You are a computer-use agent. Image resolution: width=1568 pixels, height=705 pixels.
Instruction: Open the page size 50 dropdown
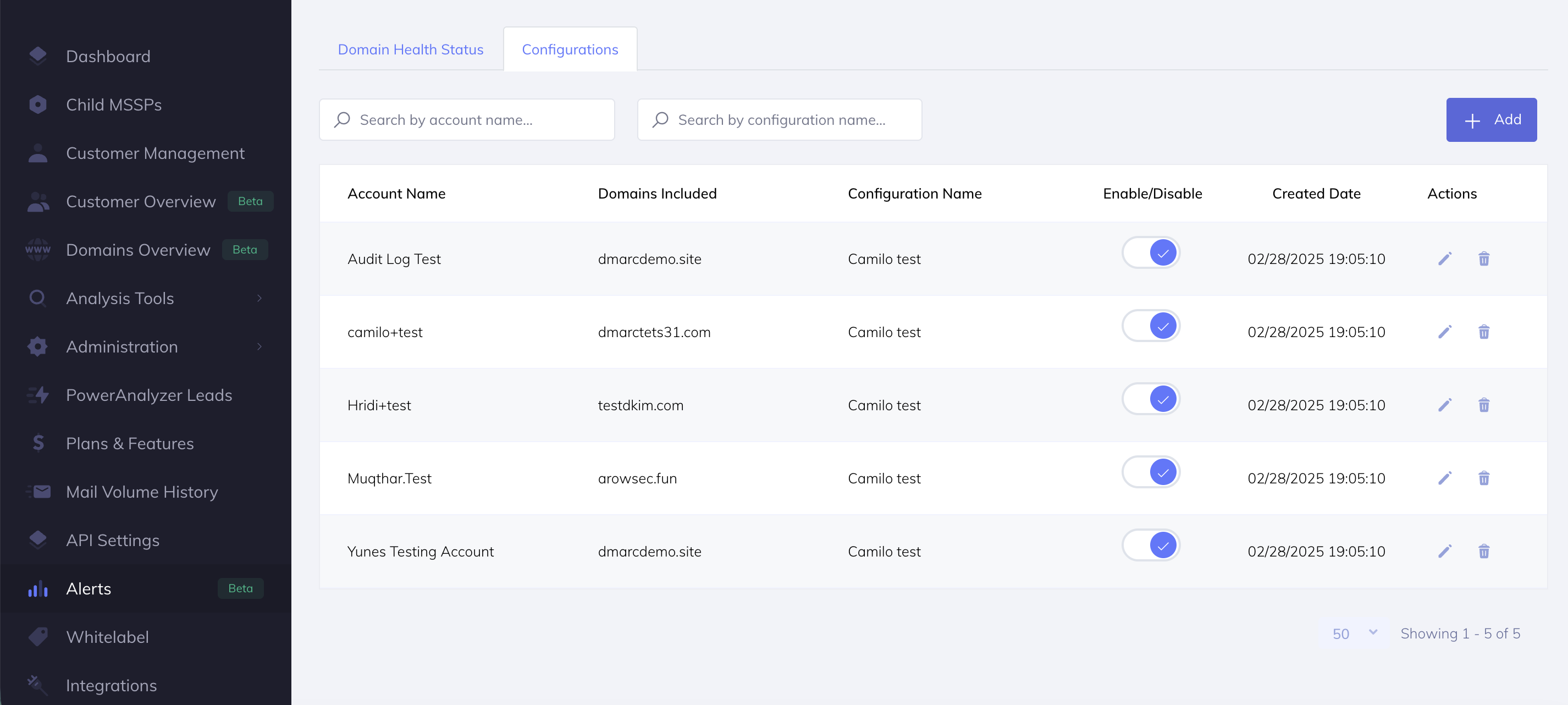pos(1354,633)
